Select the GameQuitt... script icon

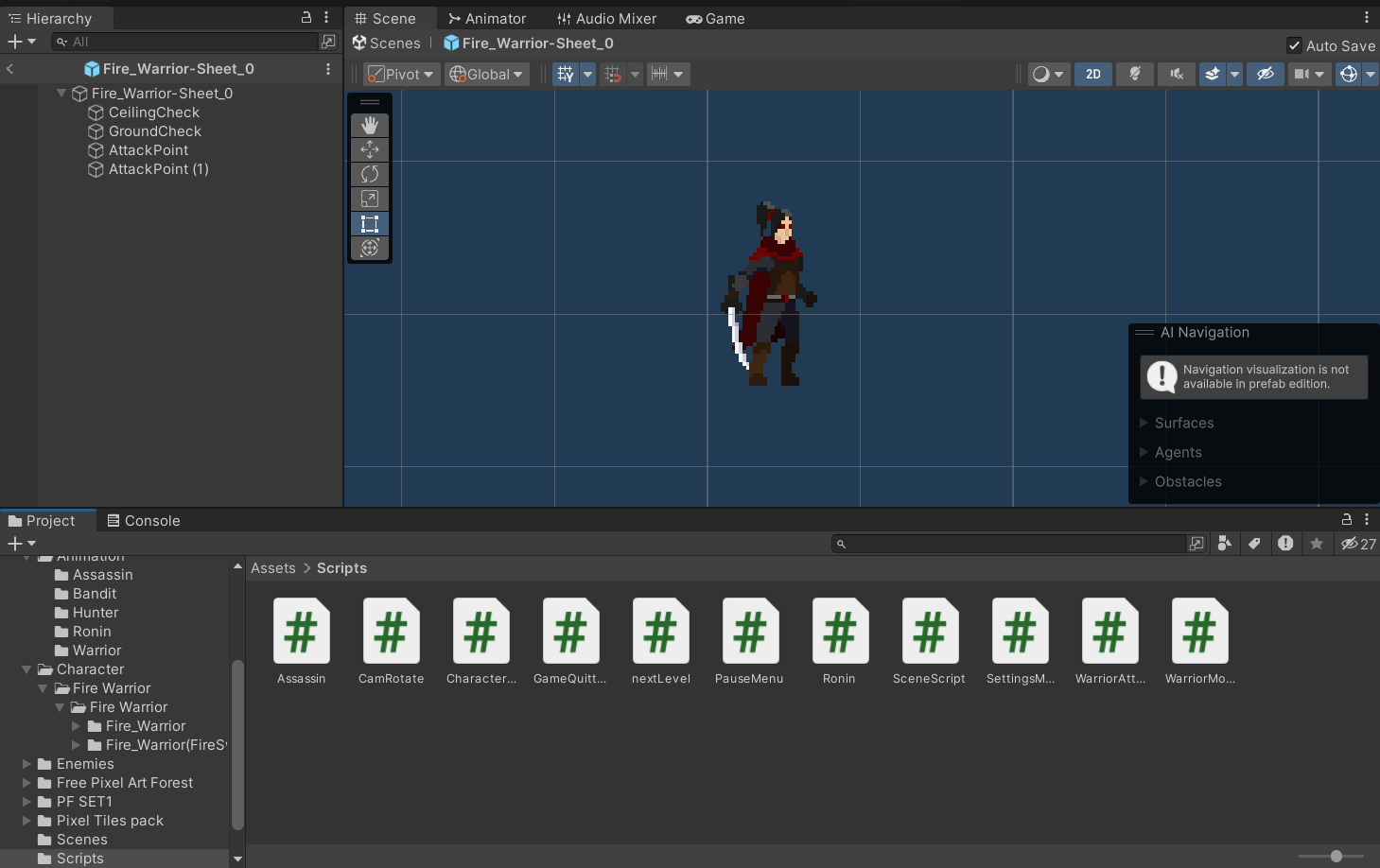pos(571,631)
